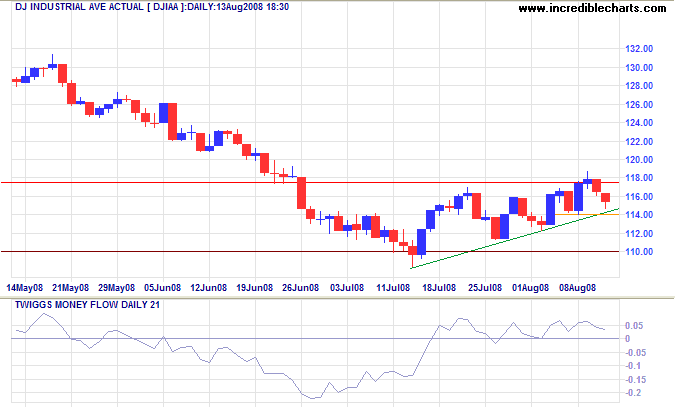Screen dimensions: 675x410
Task: Click the 05Jun08 date label
Action: 162,288
